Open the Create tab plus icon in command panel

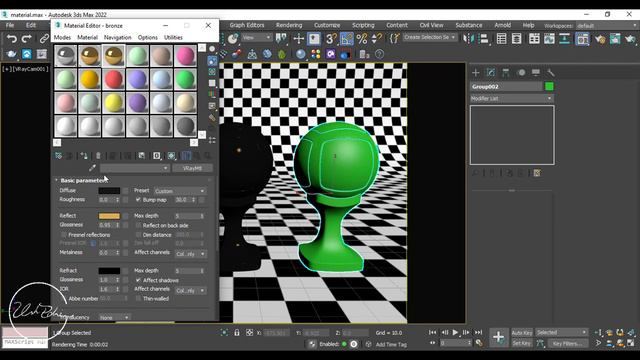[476, 73]
